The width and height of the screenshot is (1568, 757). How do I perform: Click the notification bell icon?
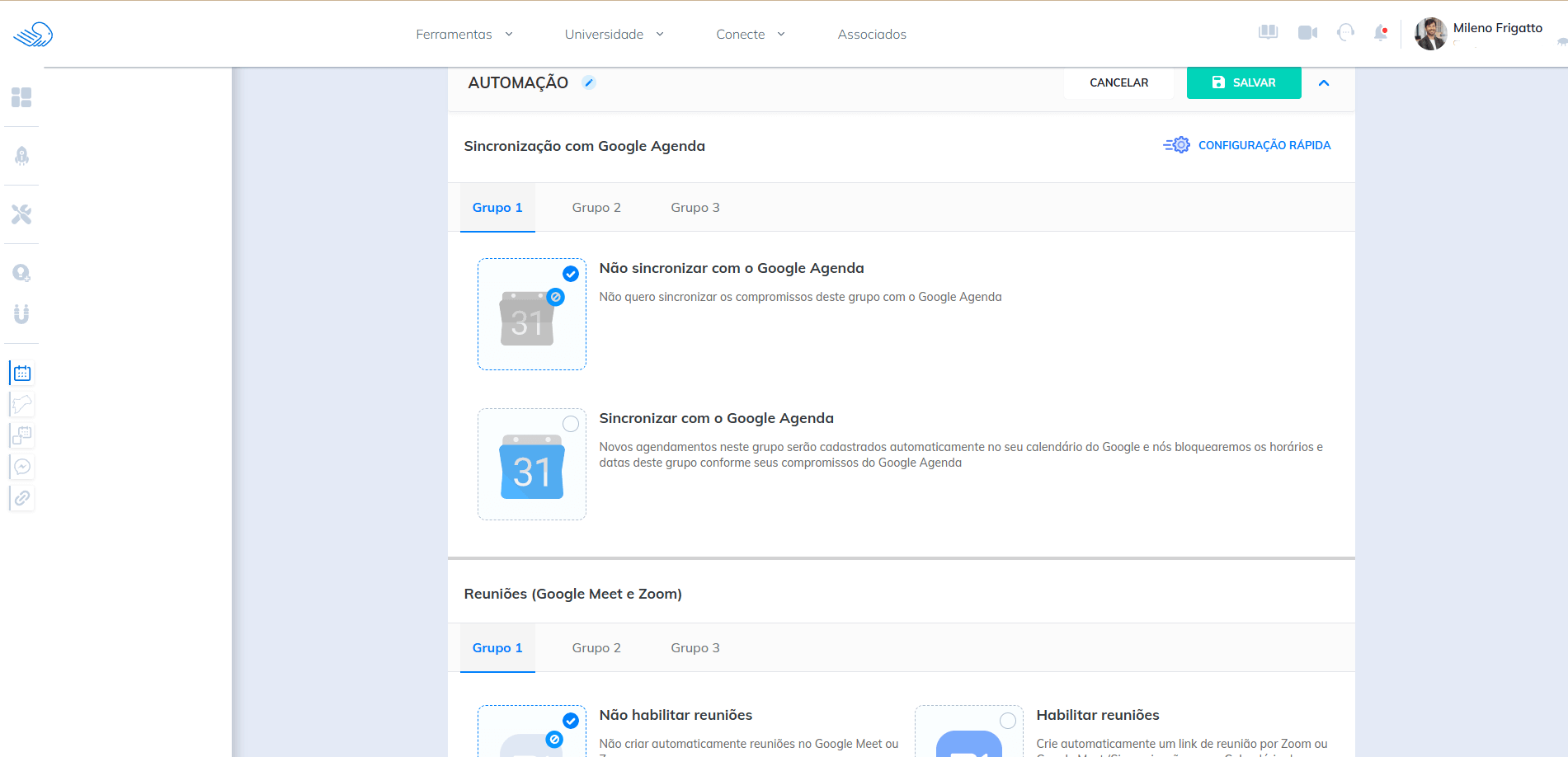coord(1380,33)
